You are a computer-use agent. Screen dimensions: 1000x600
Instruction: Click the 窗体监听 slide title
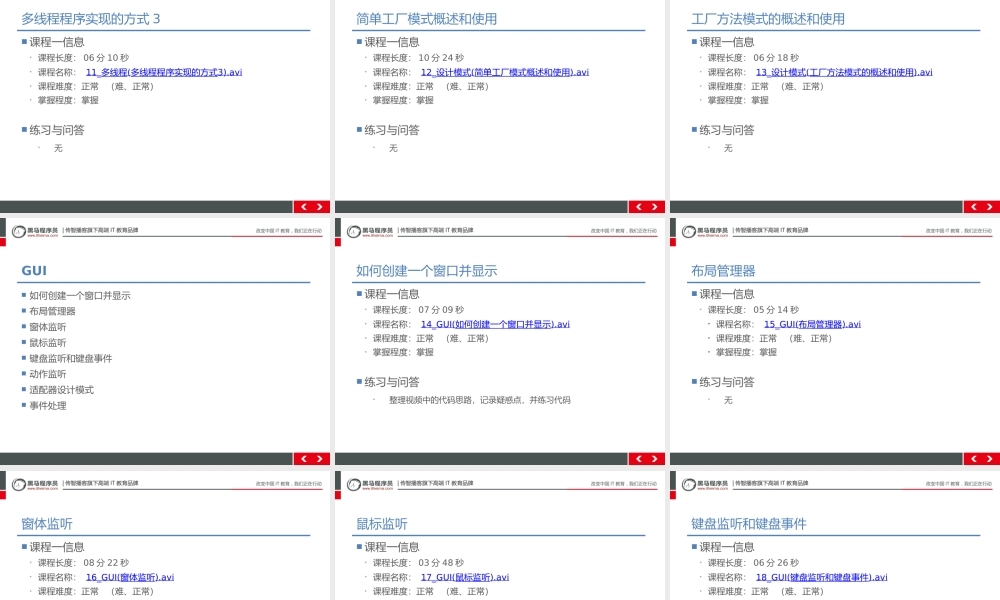(x=47, y=524)
